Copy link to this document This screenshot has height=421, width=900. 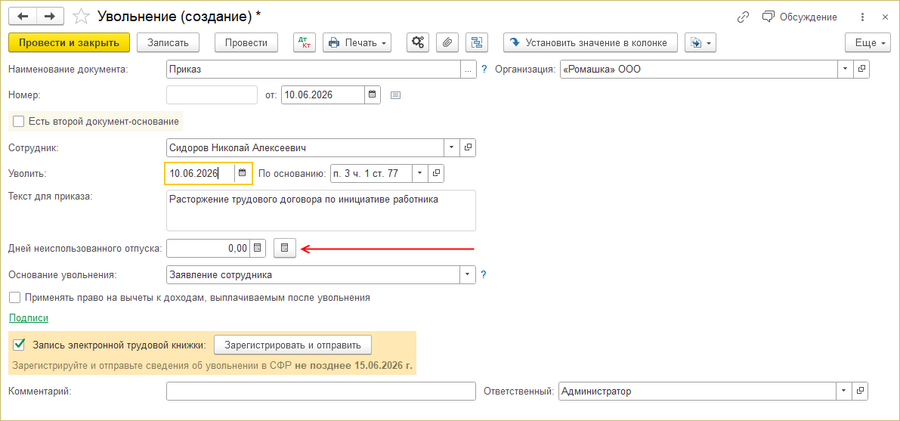point(743,17)
